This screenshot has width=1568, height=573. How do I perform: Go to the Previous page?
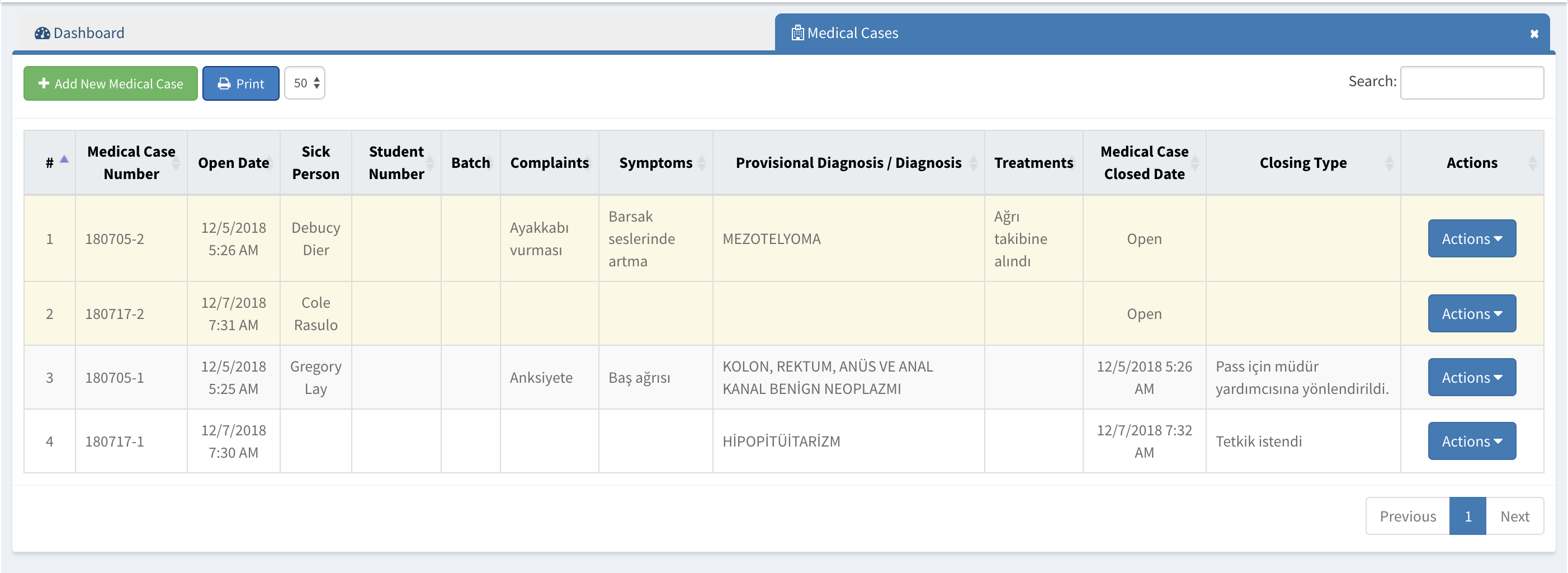pos(1408,516)
